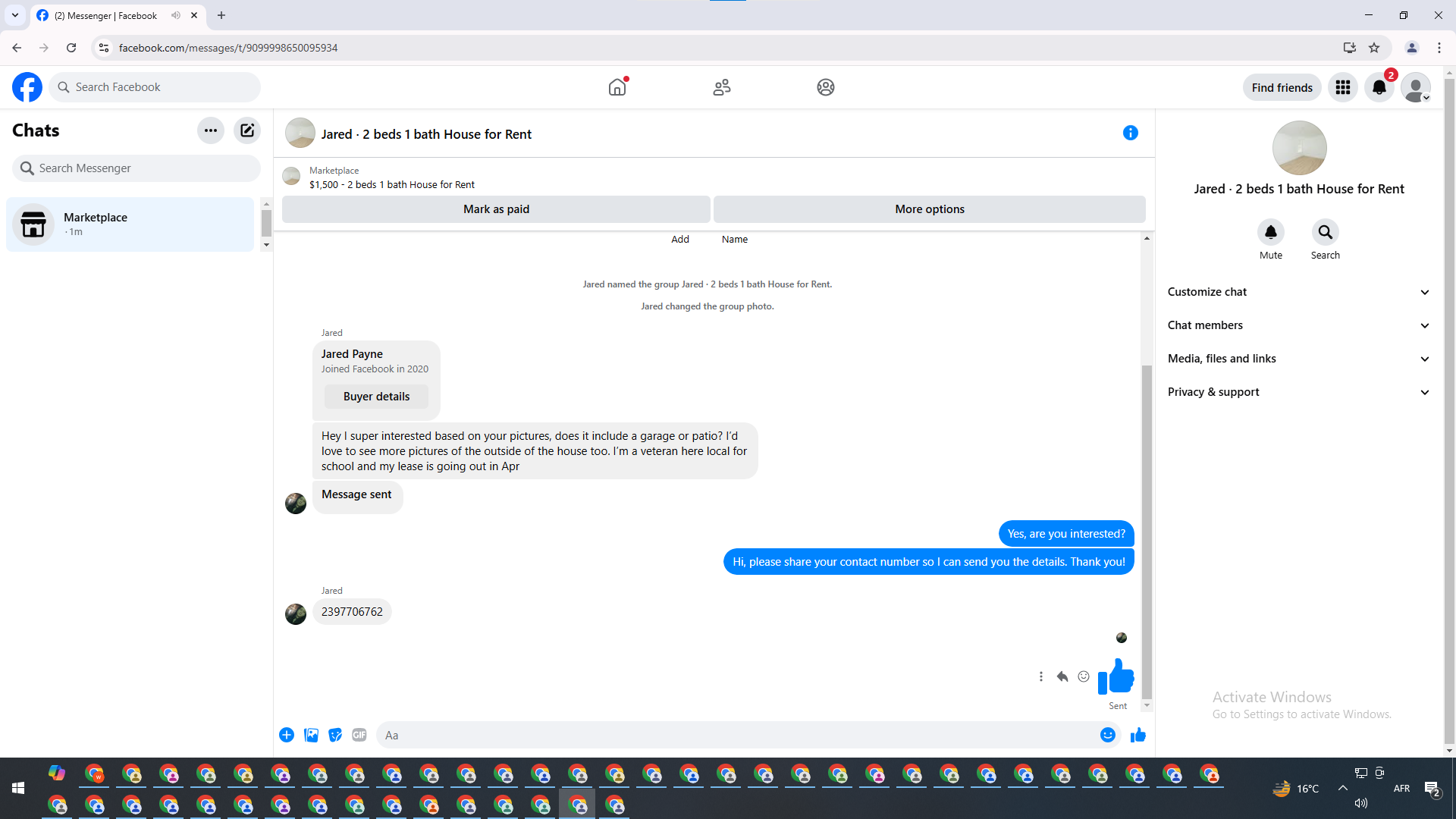This screenshot has width=1456, height=819.
Task: Open the Facebook apps grid menu
Action: click(x=1342, y=88)
